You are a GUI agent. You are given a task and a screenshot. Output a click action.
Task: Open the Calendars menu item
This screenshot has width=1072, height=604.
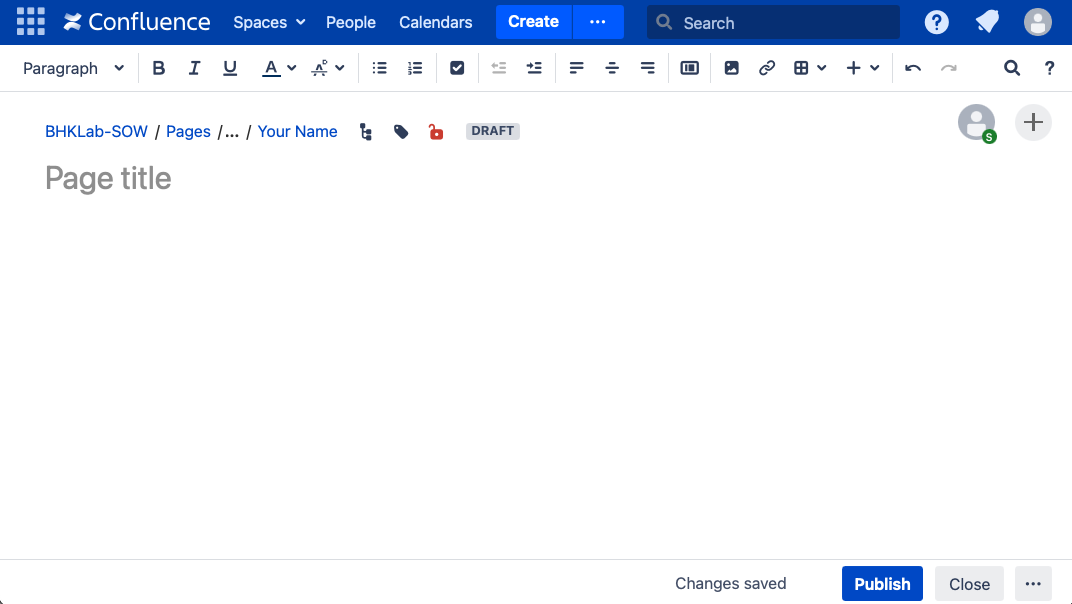435,22
